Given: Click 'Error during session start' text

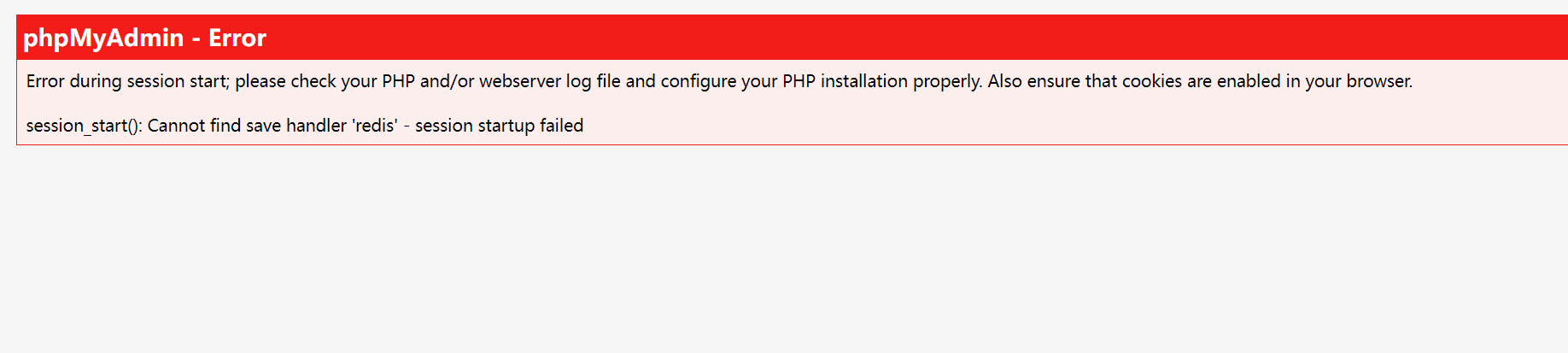Looking at the screenshot, I should [x=127, y=81].
